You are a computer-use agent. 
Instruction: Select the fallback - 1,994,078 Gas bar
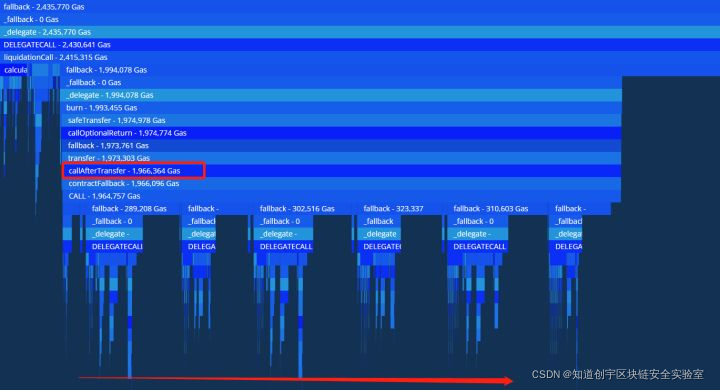[390, 70]
